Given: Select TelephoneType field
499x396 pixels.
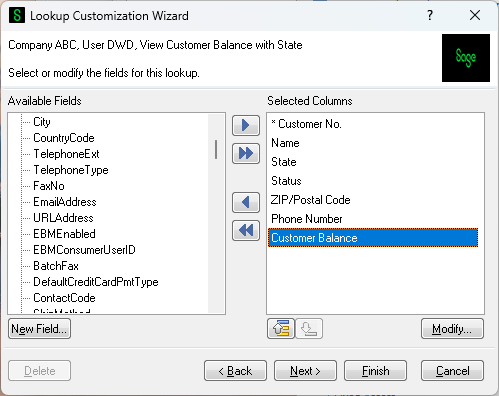Looking at the screenshot, I should pyautogui.click(x=71, y=170).
